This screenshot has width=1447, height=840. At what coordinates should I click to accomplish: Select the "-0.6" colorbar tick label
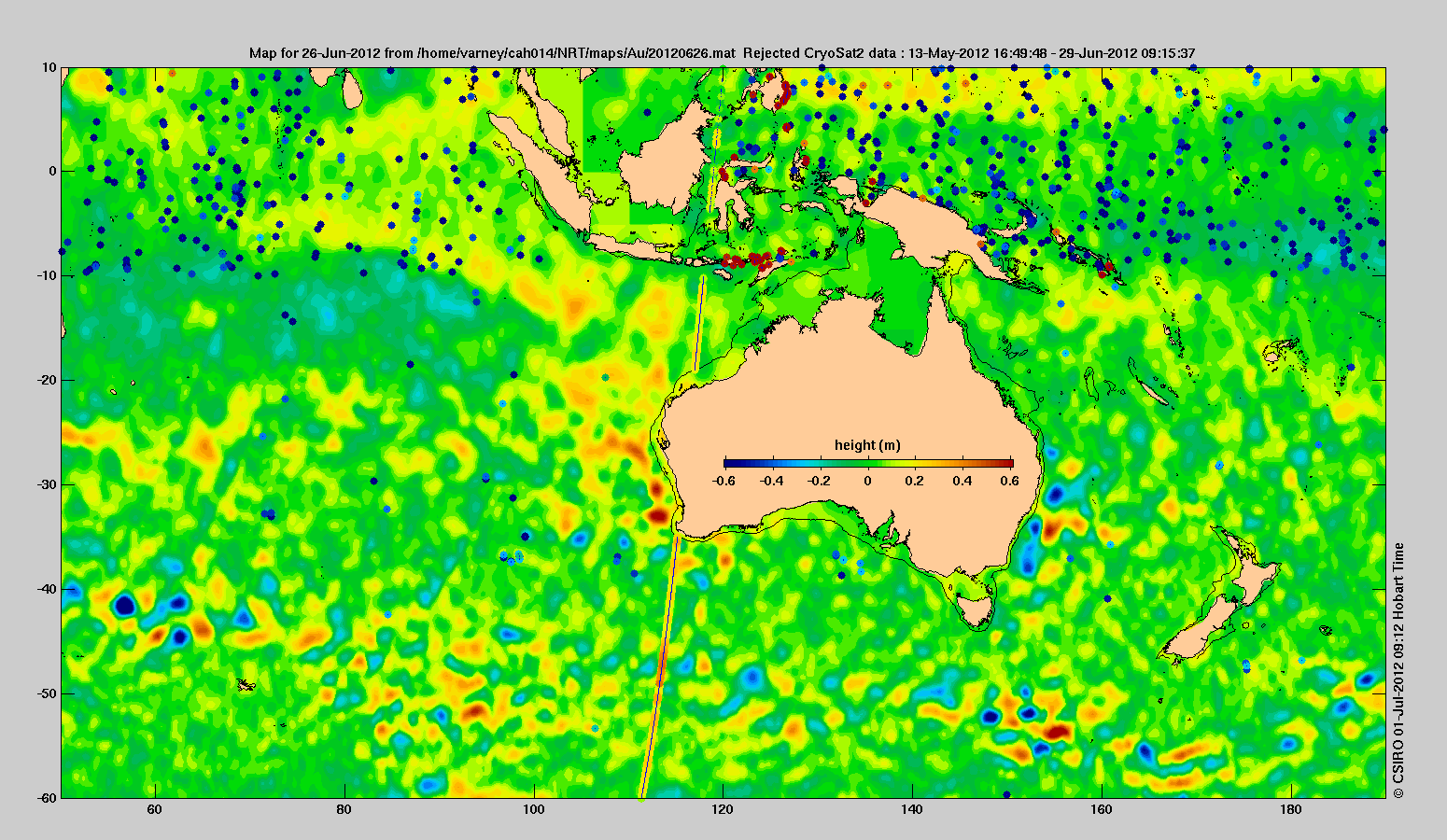click(x=722, y=481)
